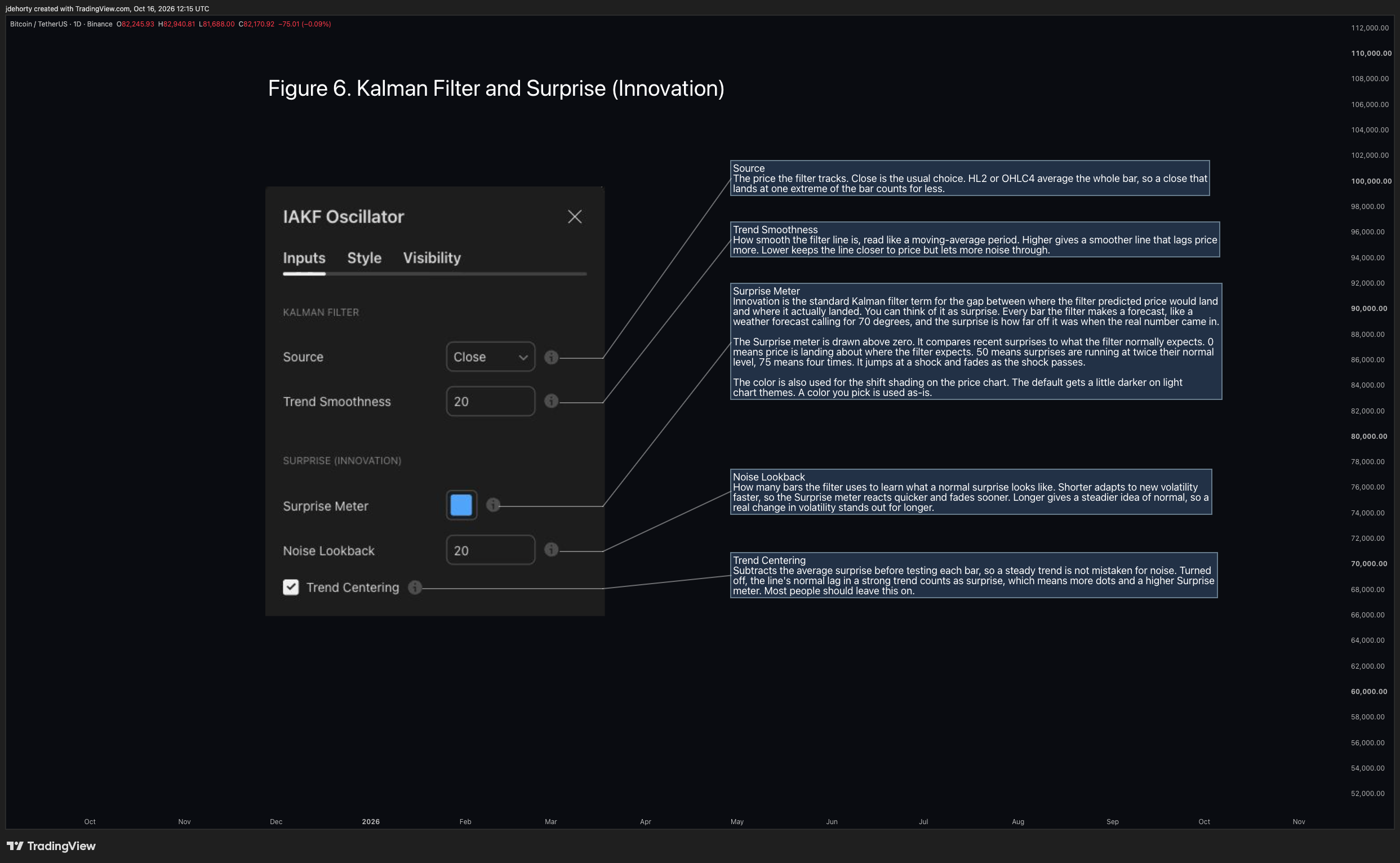Image resolution: width=1400 pixels, height=863 pixels.
Task: Switch to the Inputs tab
Action: tap(304, 258)
